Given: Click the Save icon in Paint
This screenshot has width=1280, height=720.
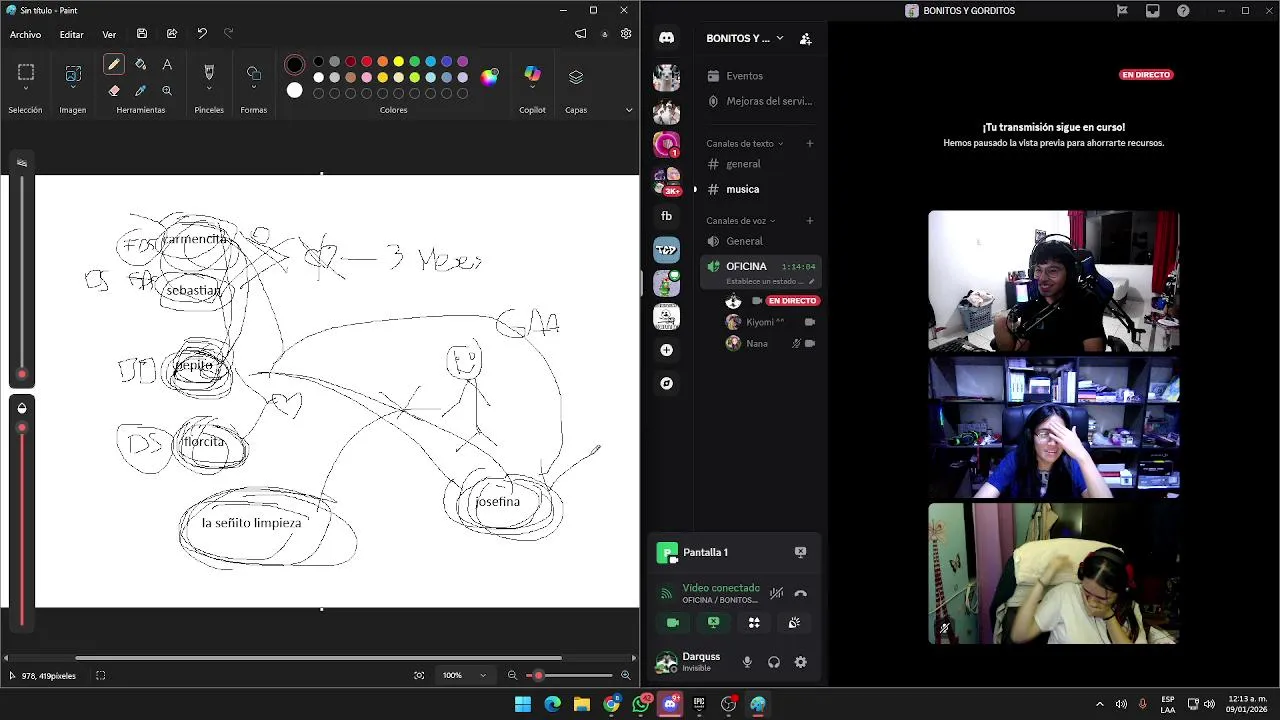Looking at the screenshot, I should tap(142, 34).
